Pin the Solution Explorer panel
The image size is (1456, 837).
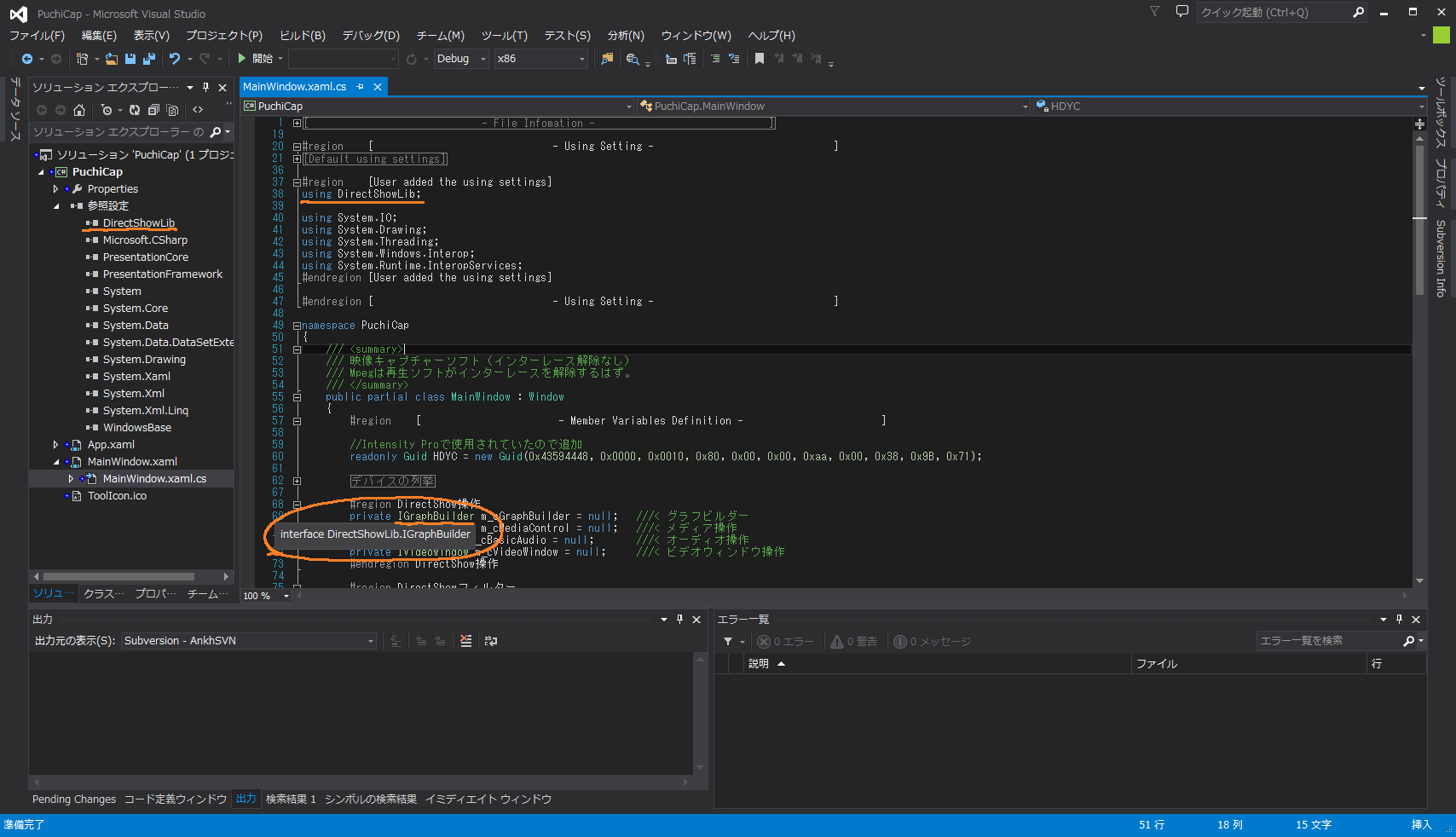point(205,87)
